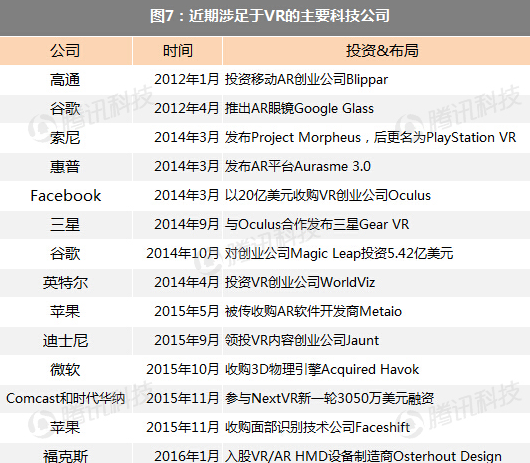This screenshot has height=463, width=530.
Task: Click the Oculus acquisition description text
Action: pyautogui.click(x=328, y=196)
